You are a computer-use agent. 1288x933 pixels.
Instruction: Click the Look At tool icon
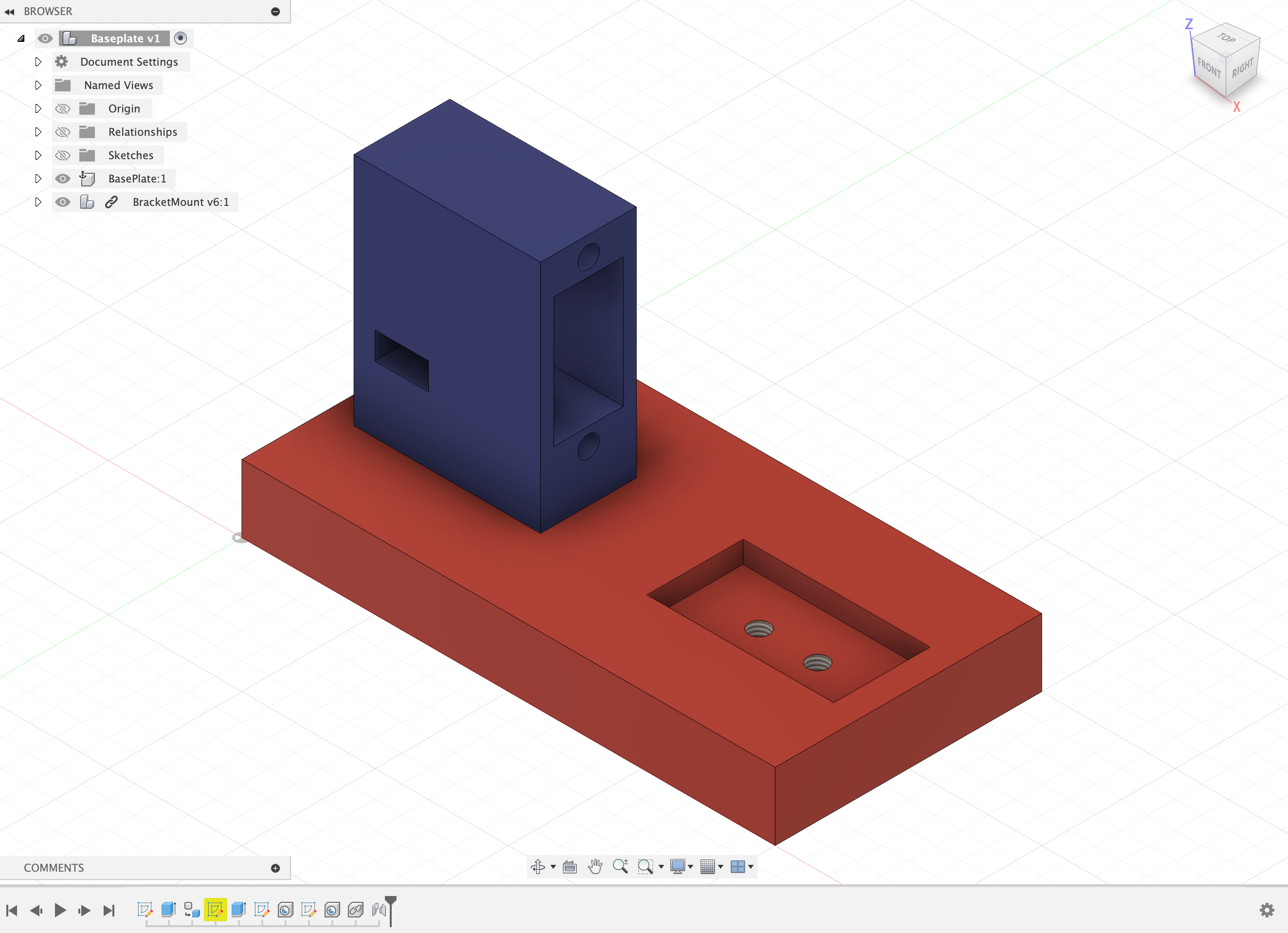[x=570, y=866]
